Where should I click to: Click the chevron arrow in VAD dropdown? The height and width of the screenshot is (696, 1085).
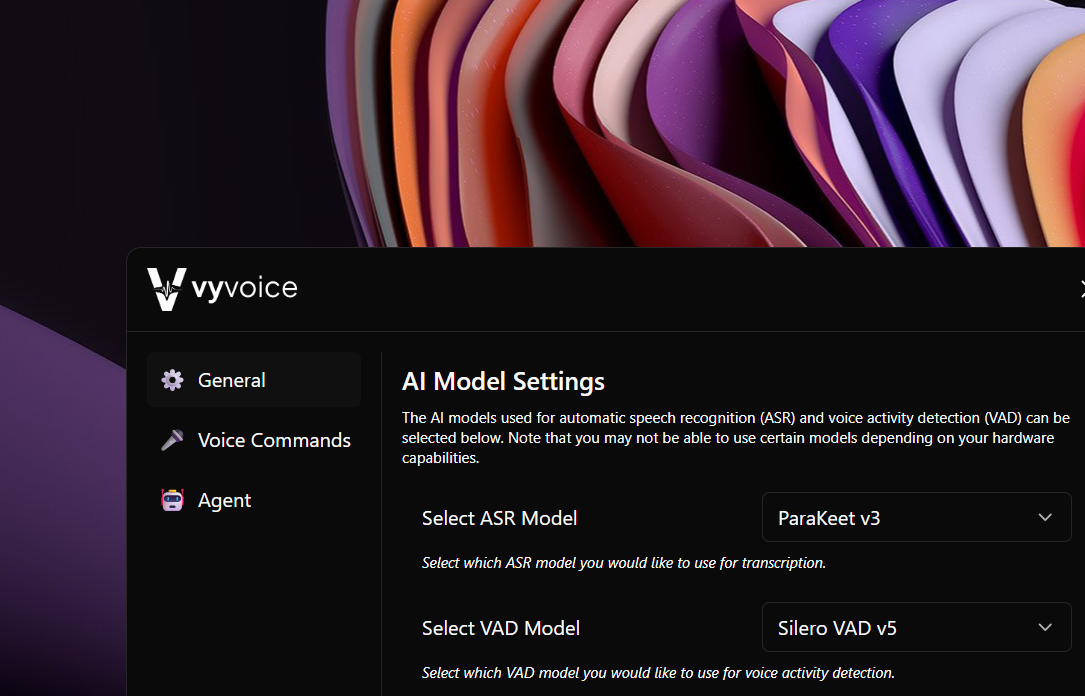coord(1045,628)
